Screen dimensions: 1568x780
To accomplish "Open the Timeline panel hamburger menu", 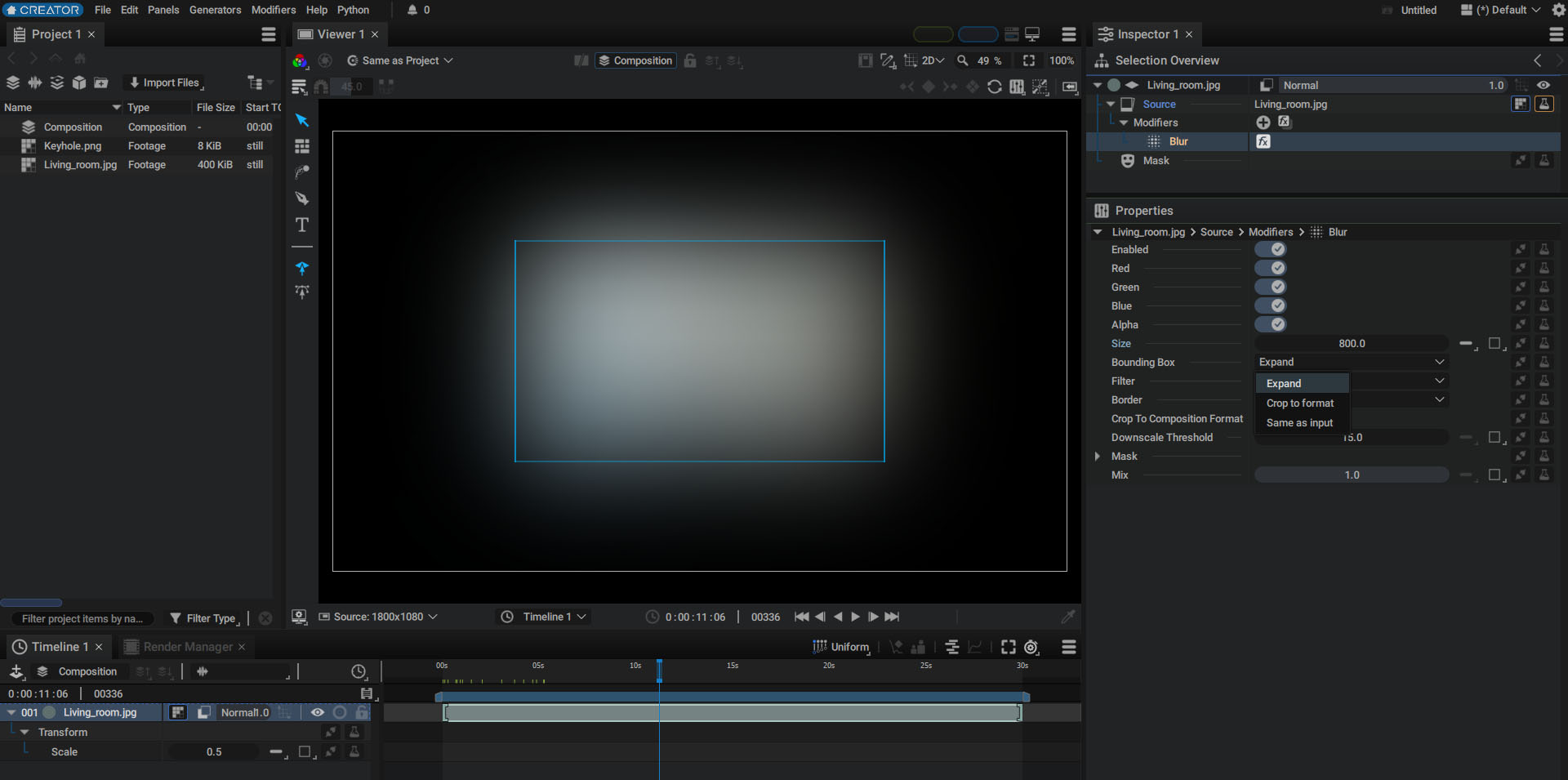I will tap(1069, 647).
